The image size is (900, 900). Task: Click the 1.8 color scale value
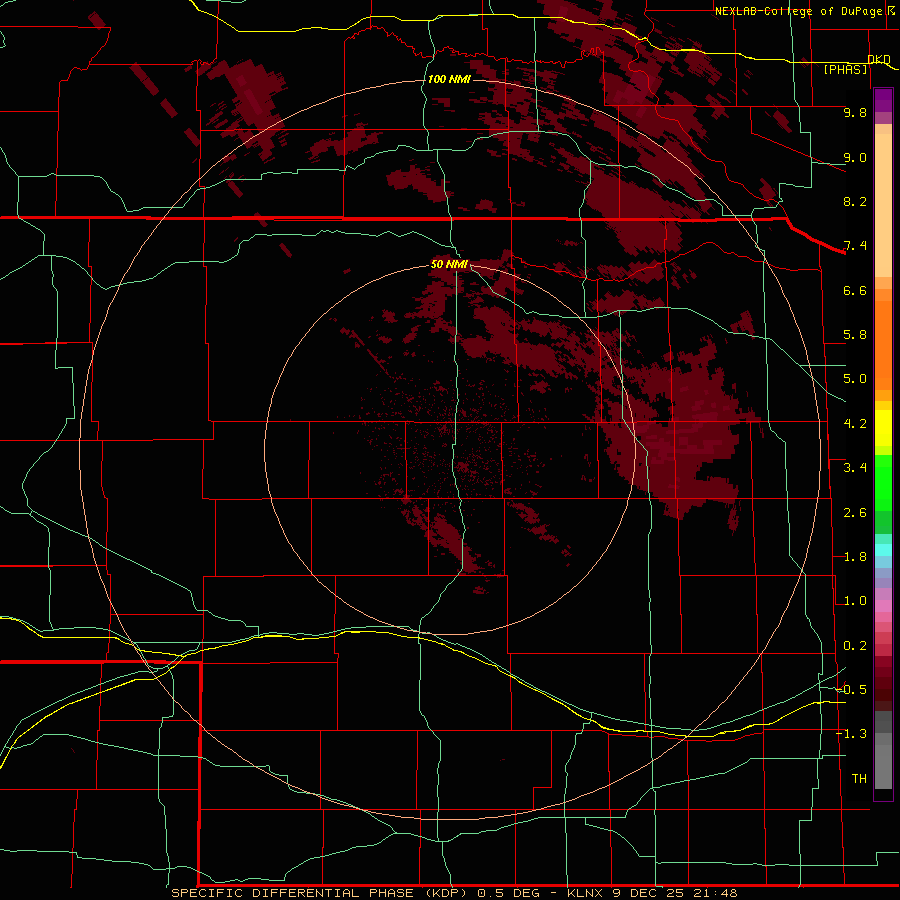(855, 557)
